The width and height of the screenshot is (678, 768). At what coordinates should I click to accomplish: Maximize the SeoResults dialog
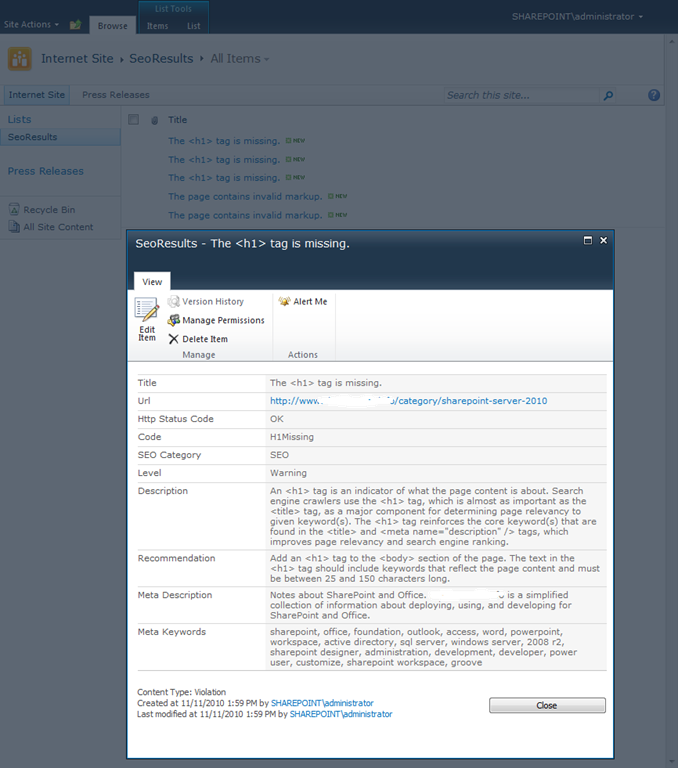(x=588, y=240)
